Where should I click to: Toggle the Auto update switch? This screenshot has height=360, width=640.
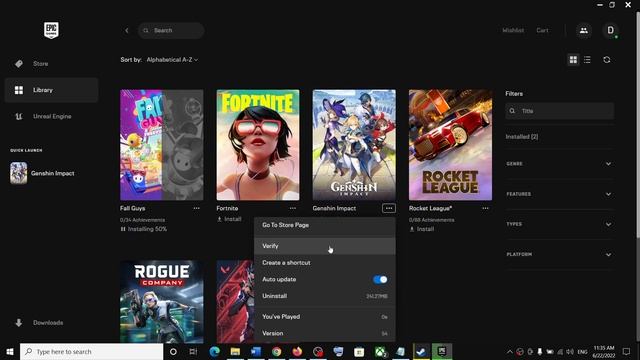coord(380,280)
